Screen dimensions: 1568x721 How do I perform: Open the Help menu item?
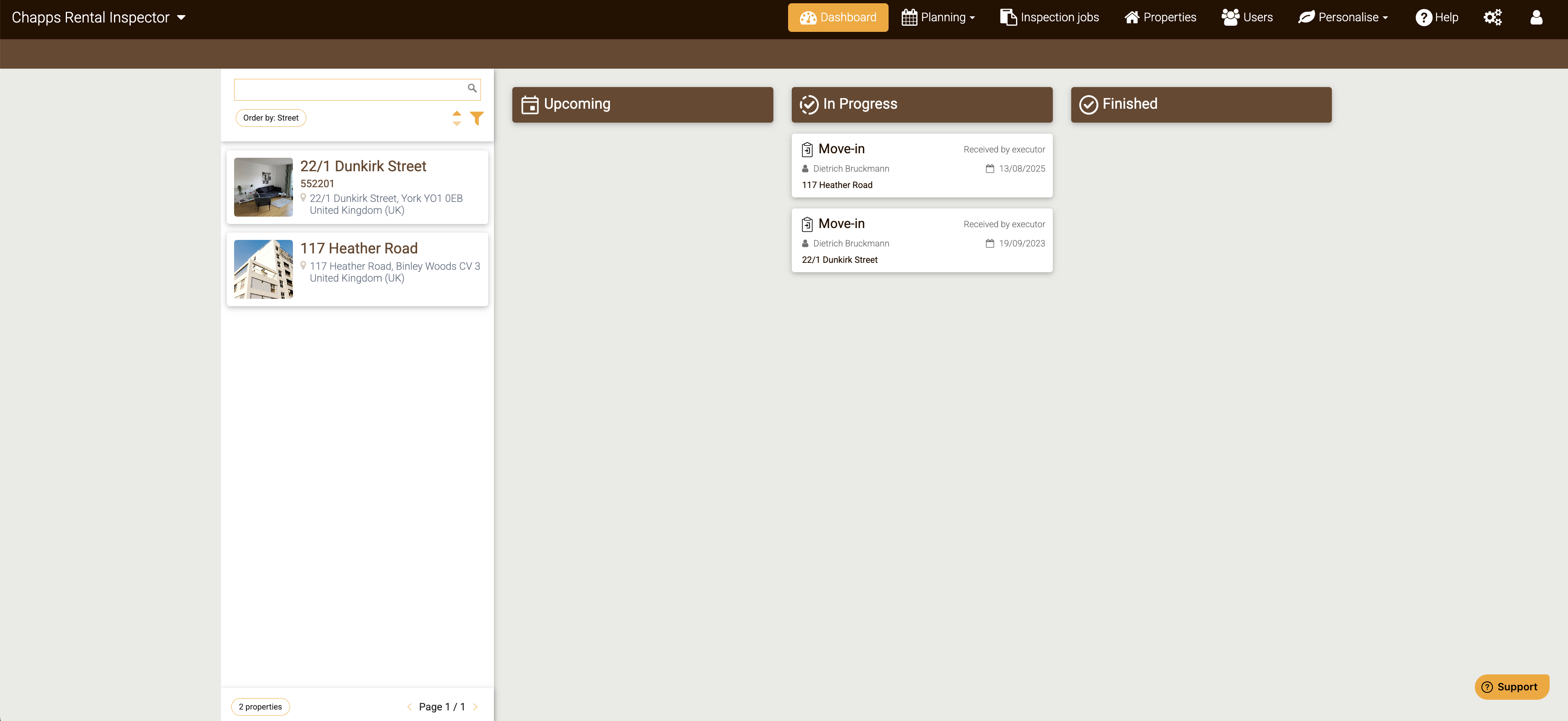(x=1436, y=17)
